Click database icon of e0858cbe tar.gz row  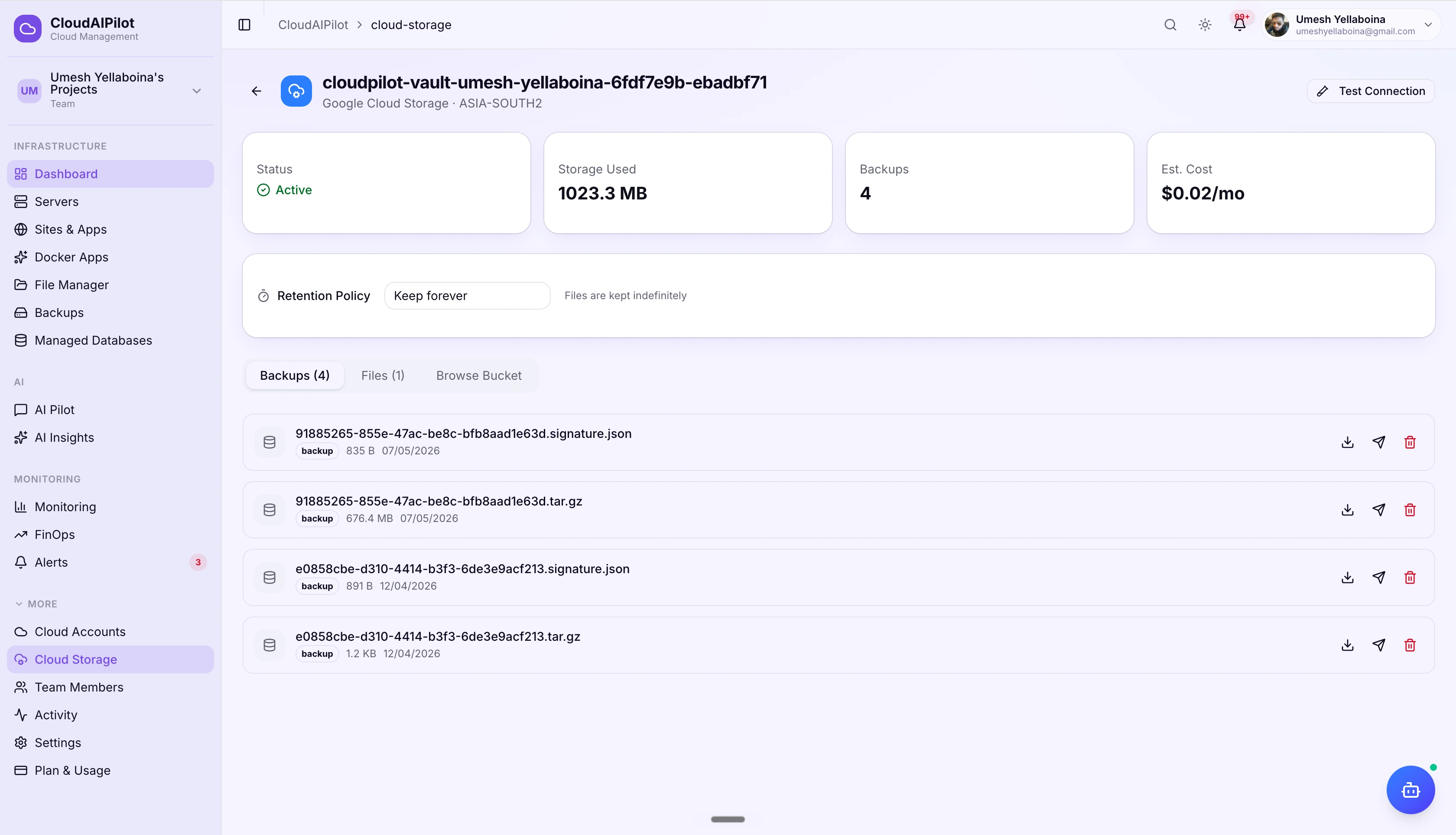click(270, 645)
